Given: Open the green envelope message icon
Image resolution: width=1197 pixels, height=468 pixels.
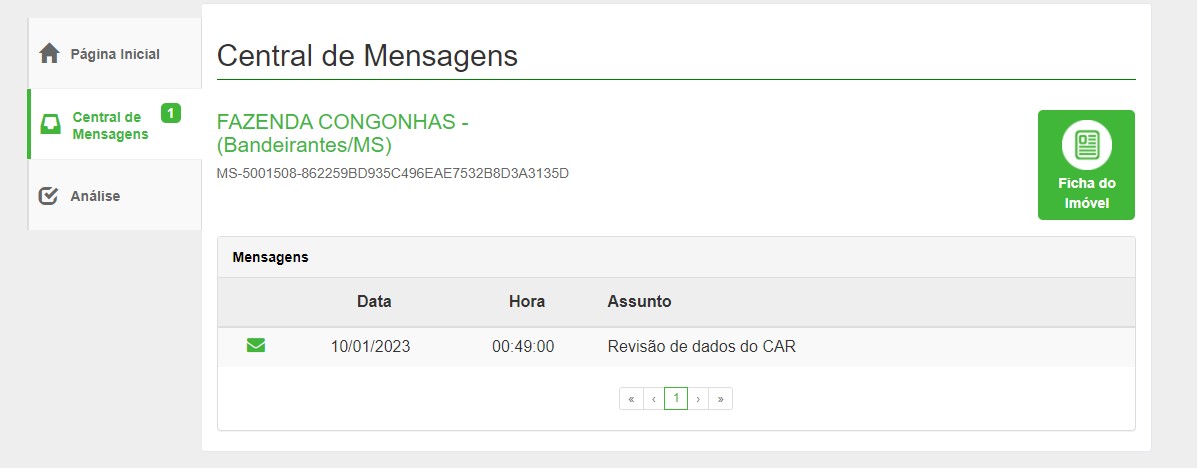Looking at the screenshot, I should point(256,346).
